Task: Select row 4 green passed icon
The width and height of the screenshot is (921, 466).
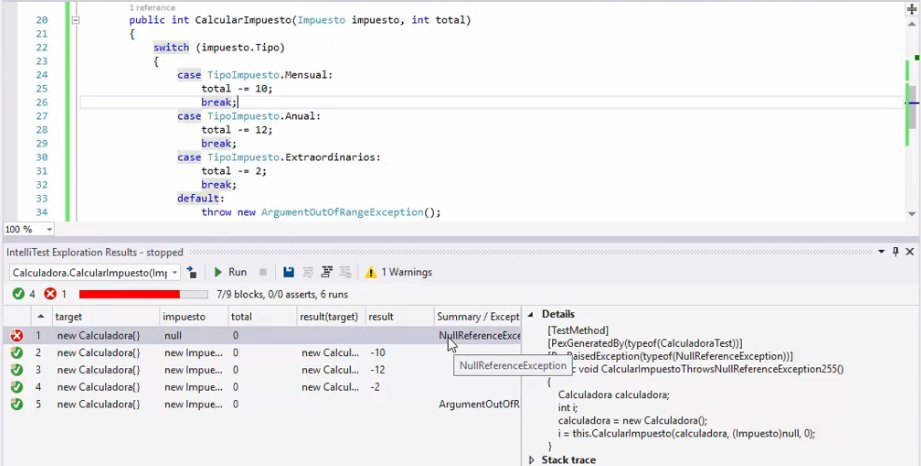Action: click(17, 387)
